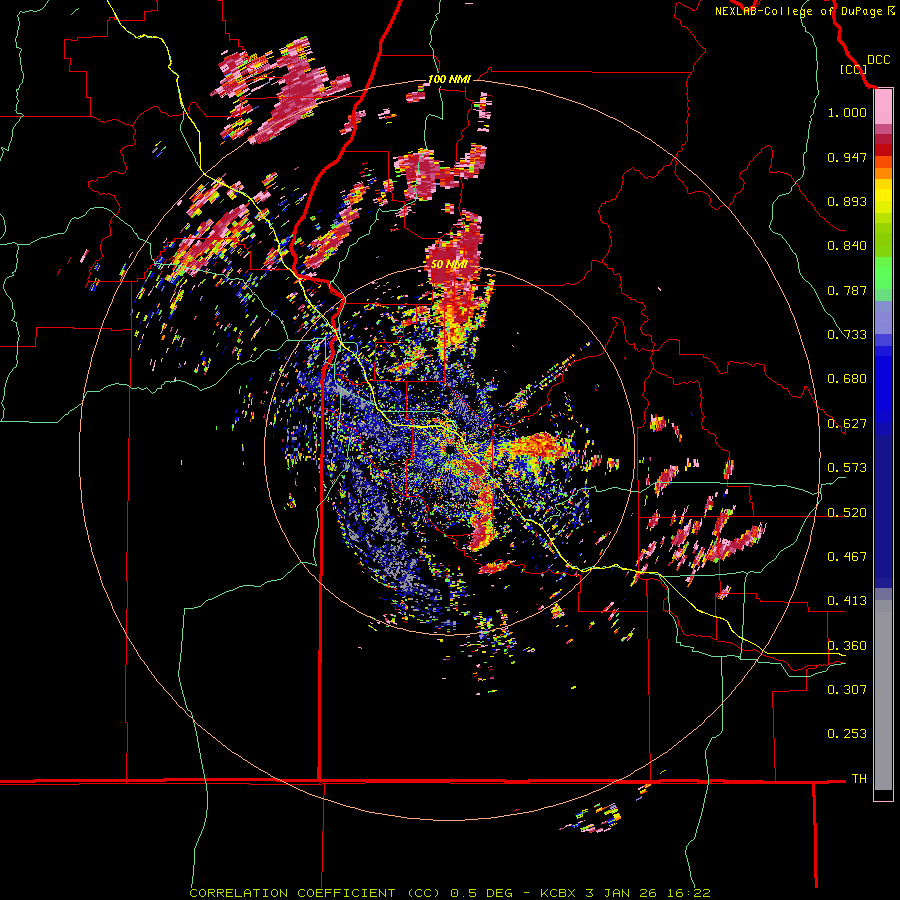This screenshot has height=900, width=900.
Task: Click the 0.520 legend value
Action: (x=847, y=512)
